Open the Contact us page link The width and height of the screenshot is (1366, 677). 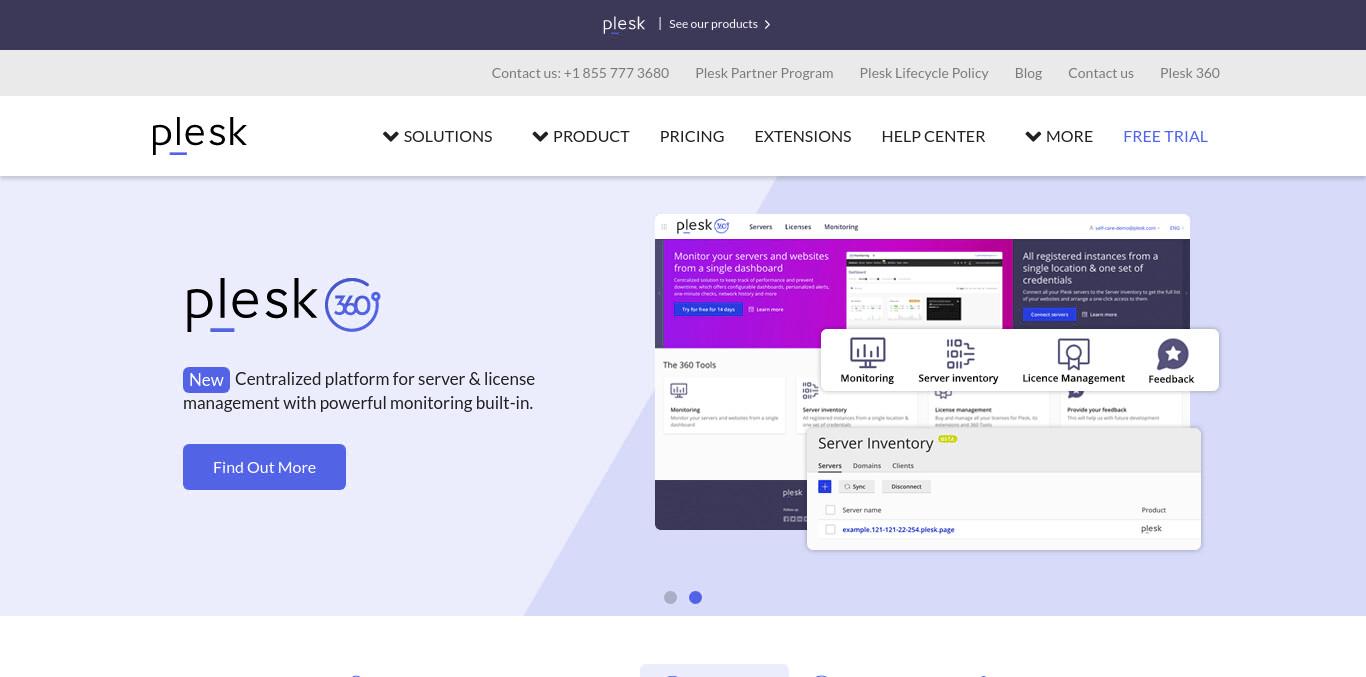(x=1101, y=73)
